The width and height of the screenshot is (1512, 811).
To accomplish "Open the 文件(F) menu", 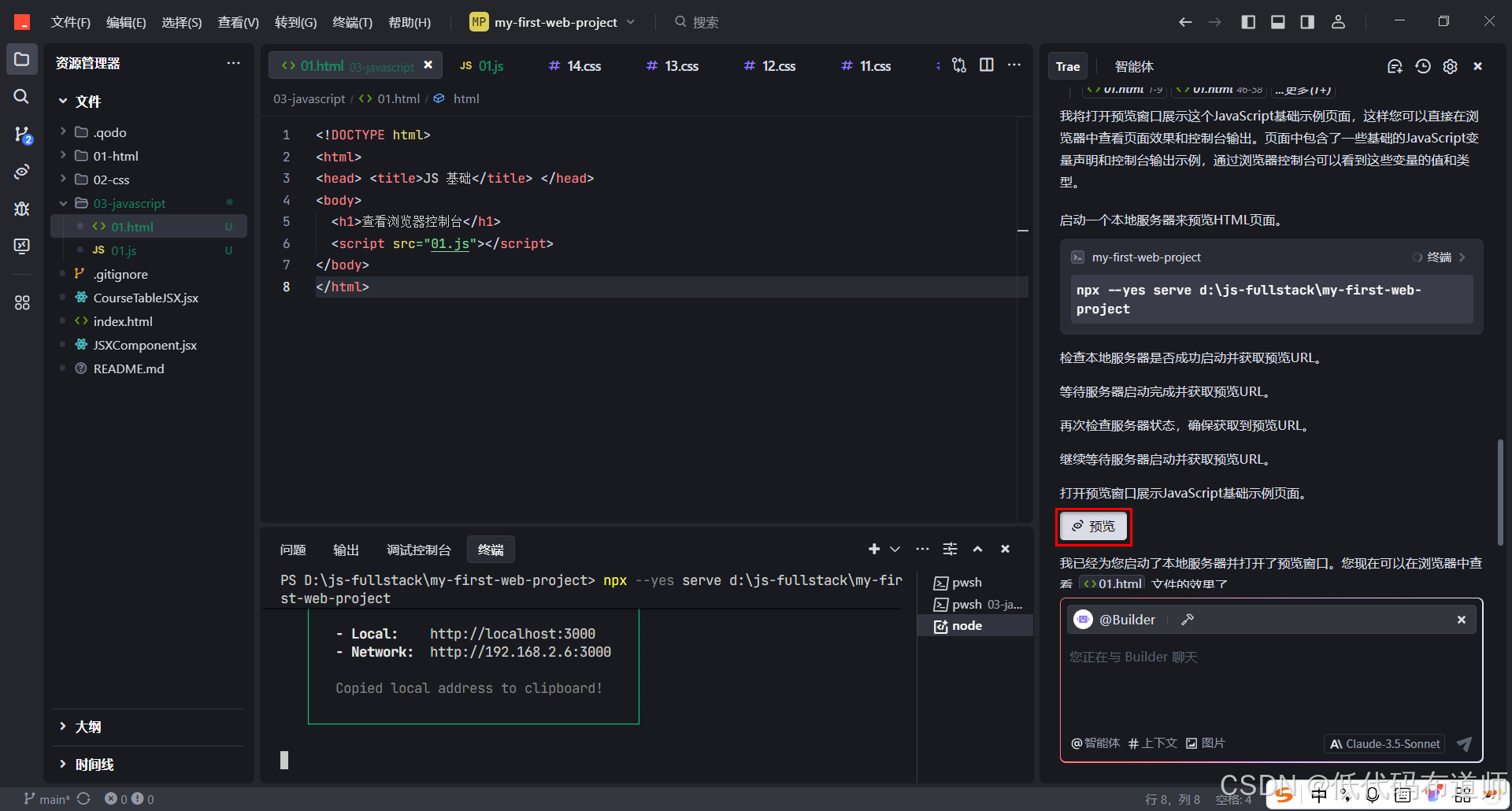I will pyautogui.click(x=70, y=22).
